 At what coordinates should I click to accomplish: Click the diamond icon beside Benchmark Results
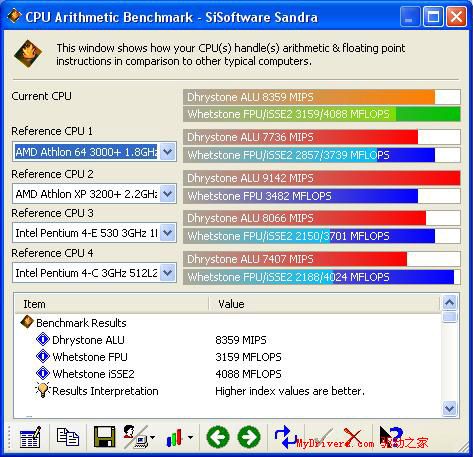pyautogui.click(x=27, y=322)
